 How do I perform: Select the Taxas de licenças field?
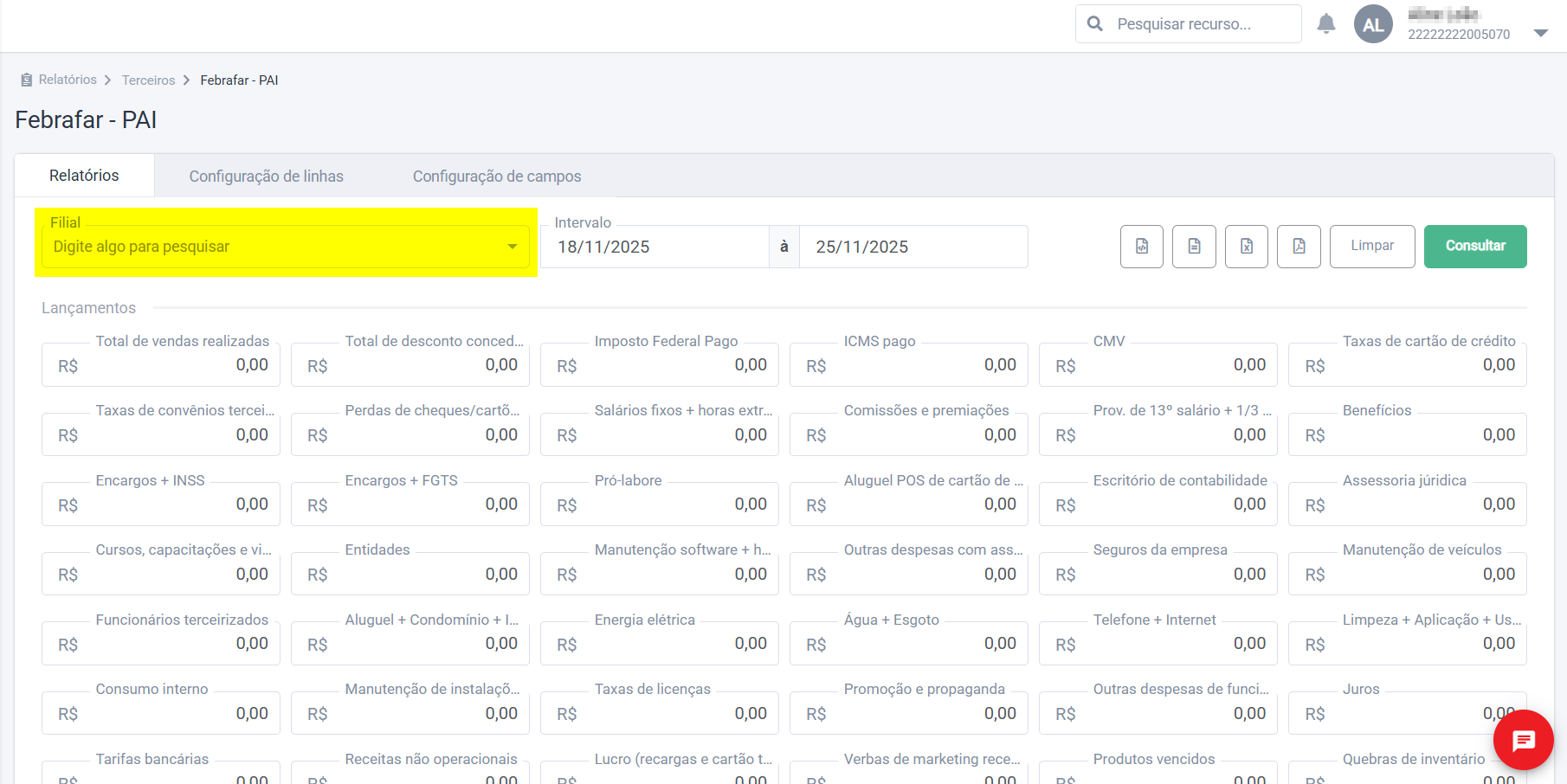[660, 713]
